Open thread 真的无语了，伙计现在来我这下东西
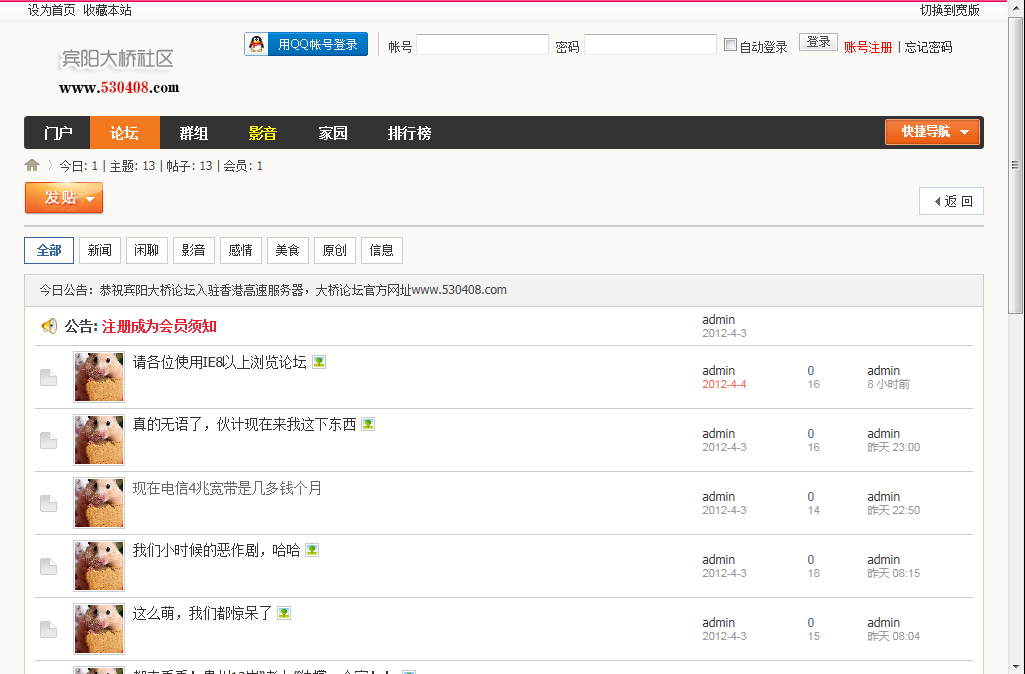 pyautogui.click(x=244, y=425)
